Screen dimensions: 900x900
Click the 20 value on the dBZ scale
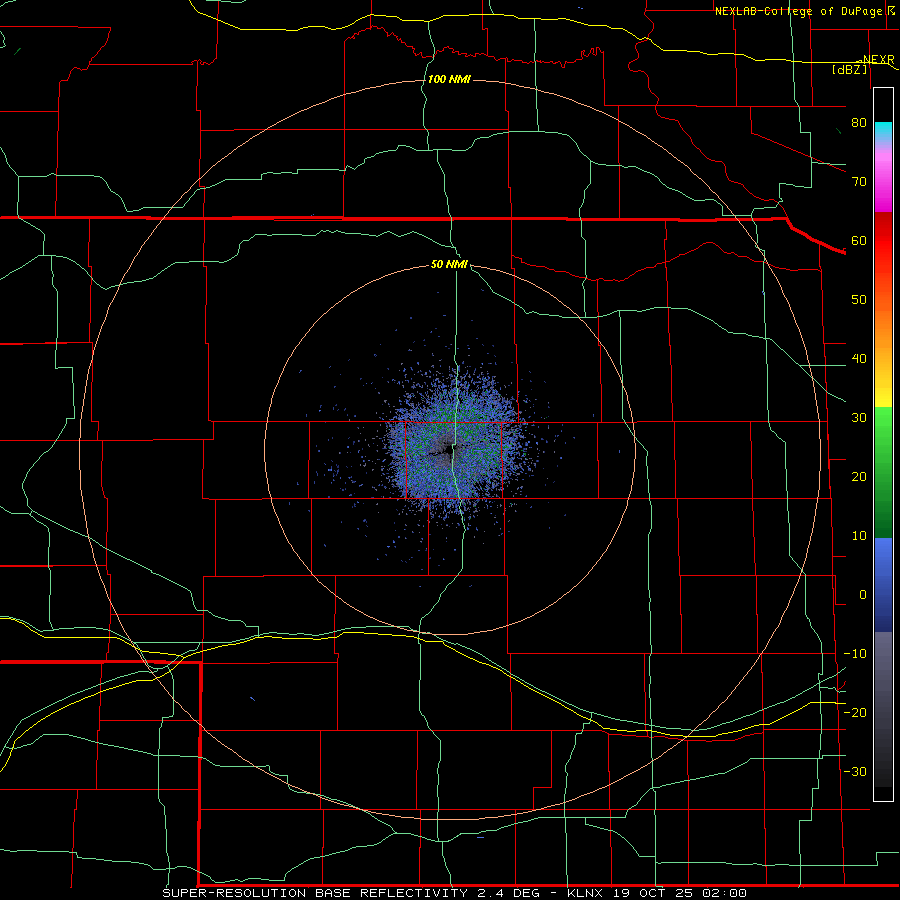(859, 478)
